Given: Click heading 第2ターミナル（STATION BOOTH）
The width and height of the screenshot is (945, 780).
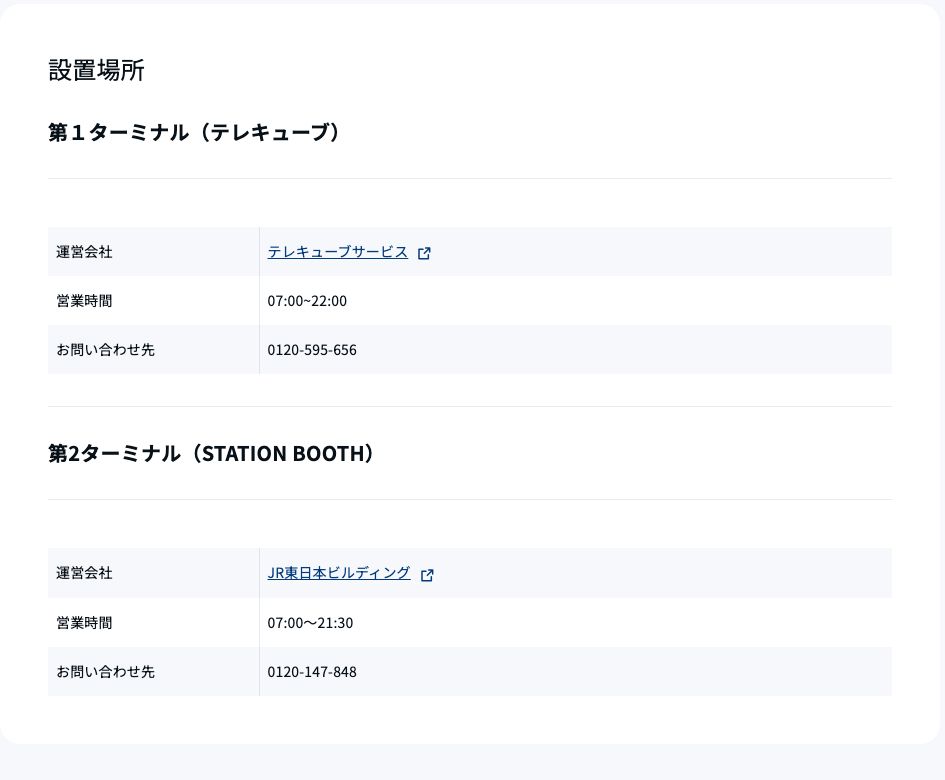Looking at the screenshot, I should (211, 453).
